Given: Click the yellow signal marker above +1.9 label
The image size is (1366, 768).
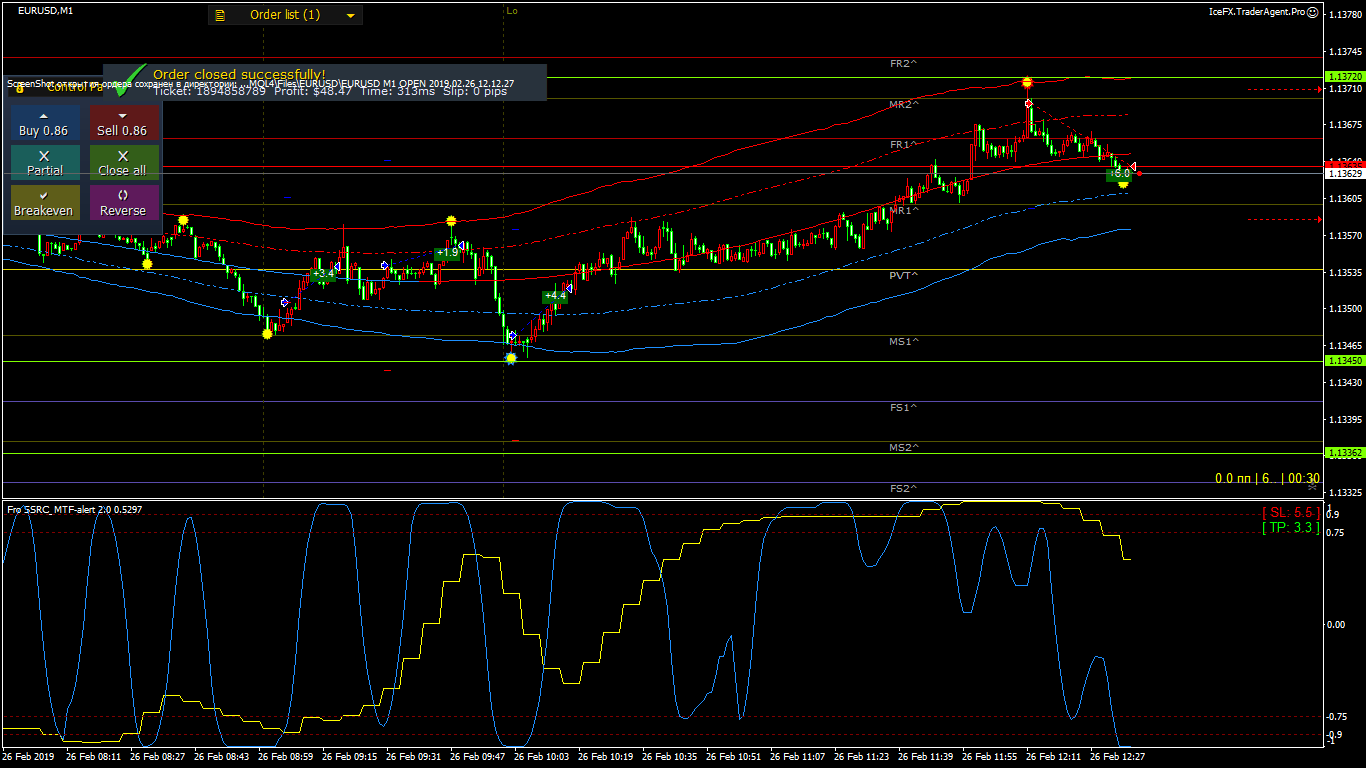Looking at the screenshot, I should click(451, 220).
